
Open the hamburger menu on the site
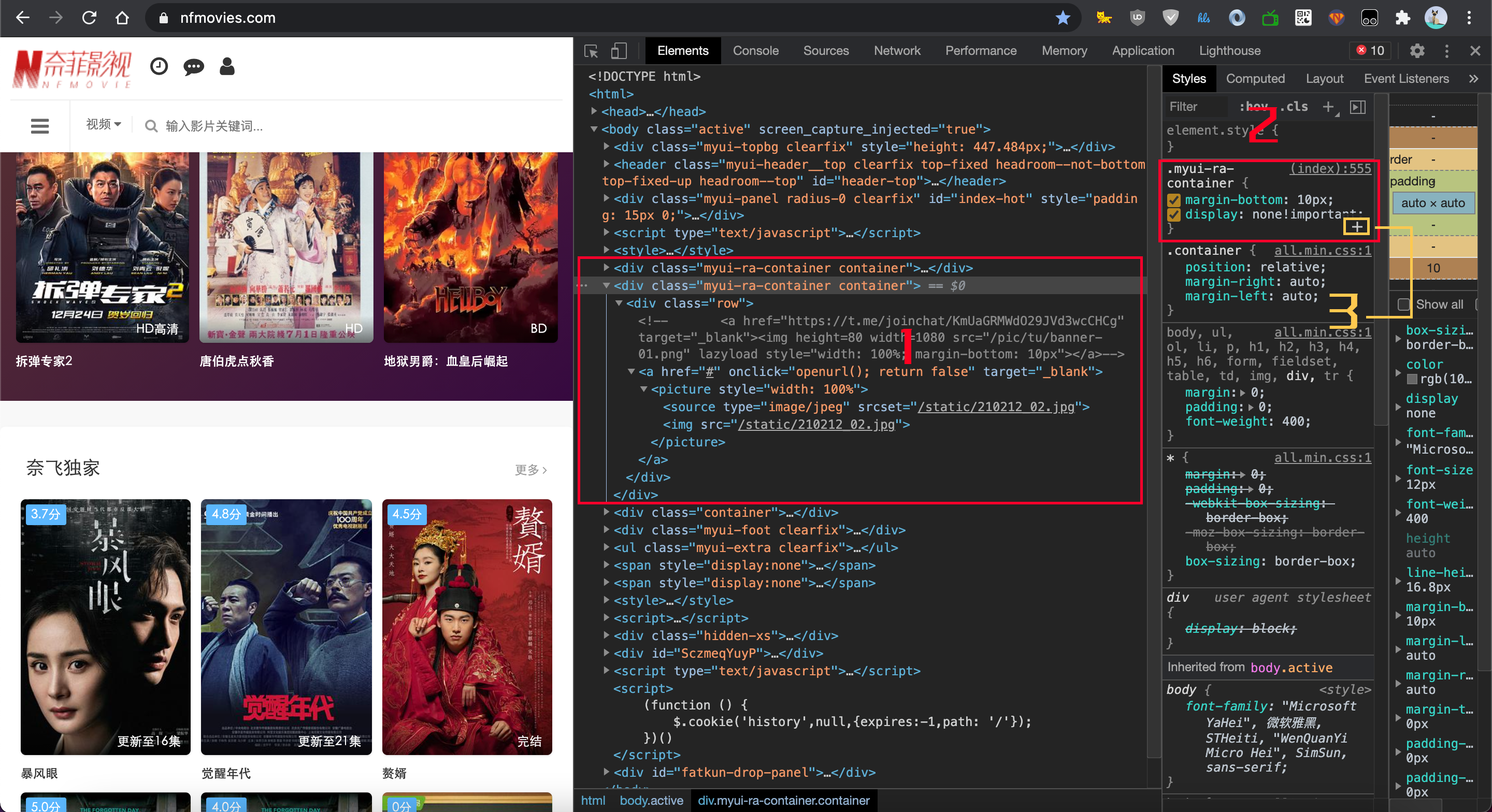39,126
